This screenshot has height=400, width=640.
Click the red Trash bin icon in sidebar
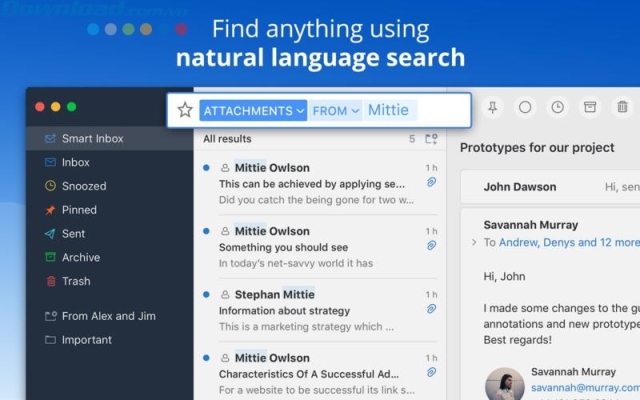click(x=51, y=281)
